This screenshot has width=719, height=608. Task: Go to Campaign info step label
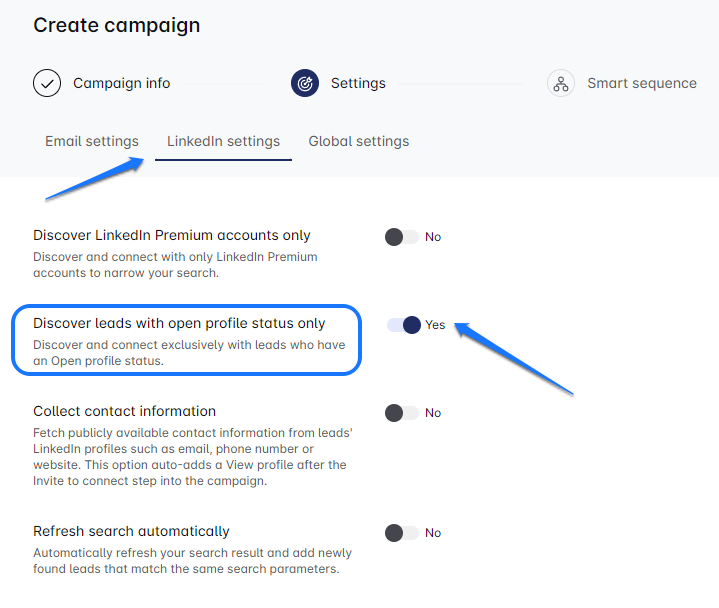pyautogui.click(x=121, y=83)
